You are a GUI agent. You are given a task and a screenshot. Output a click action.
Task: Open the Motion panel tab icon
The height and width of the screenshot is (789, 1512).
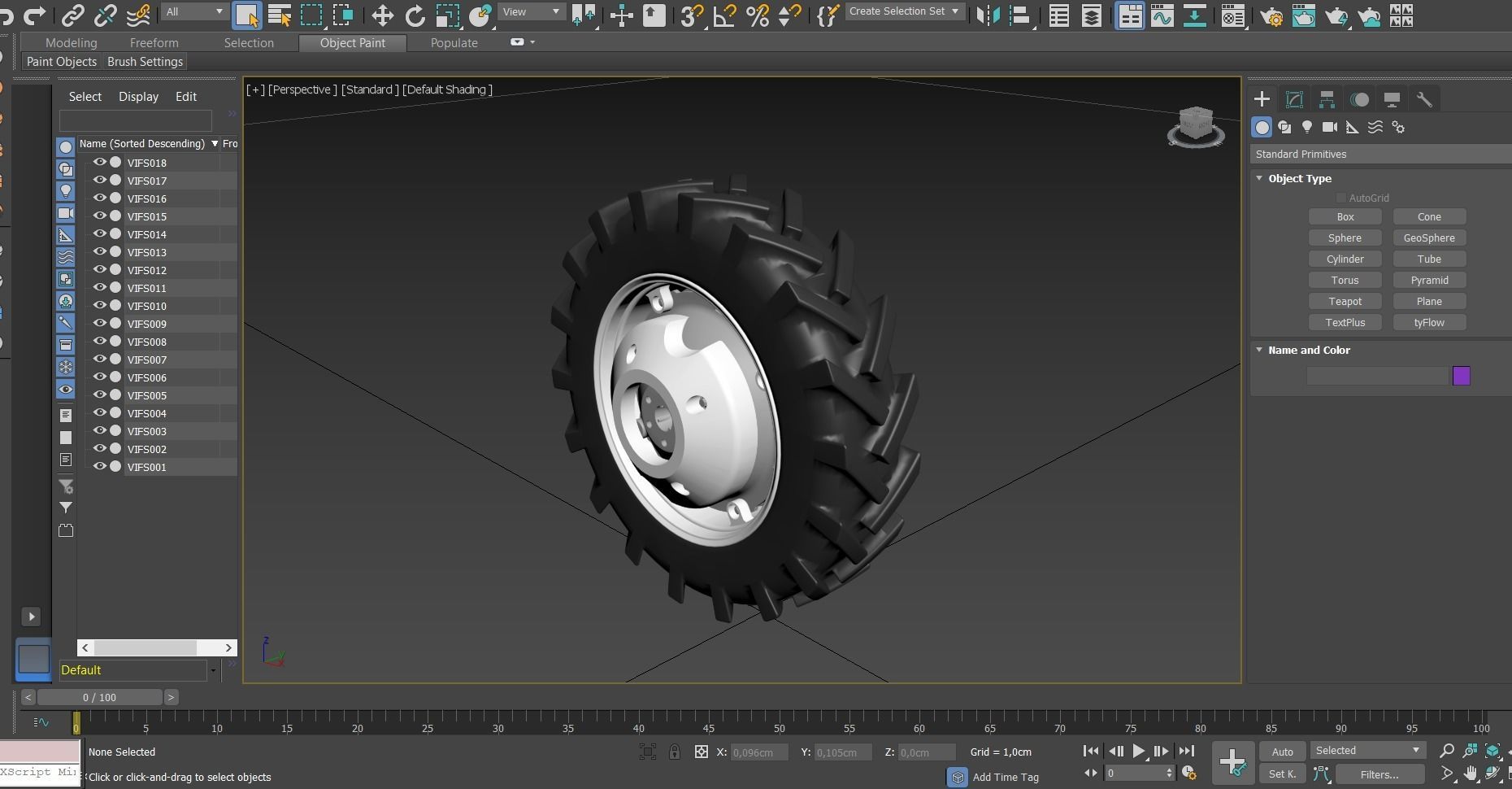click(x=1359, y=99)
